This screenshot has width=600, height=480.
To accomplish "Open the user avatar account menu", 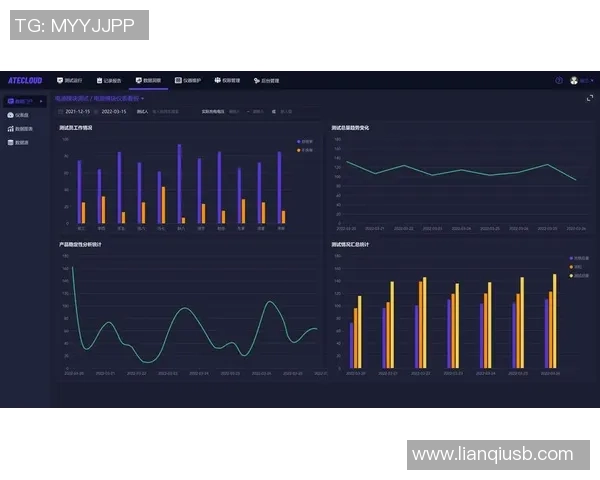I will click(x=578, y=80).
